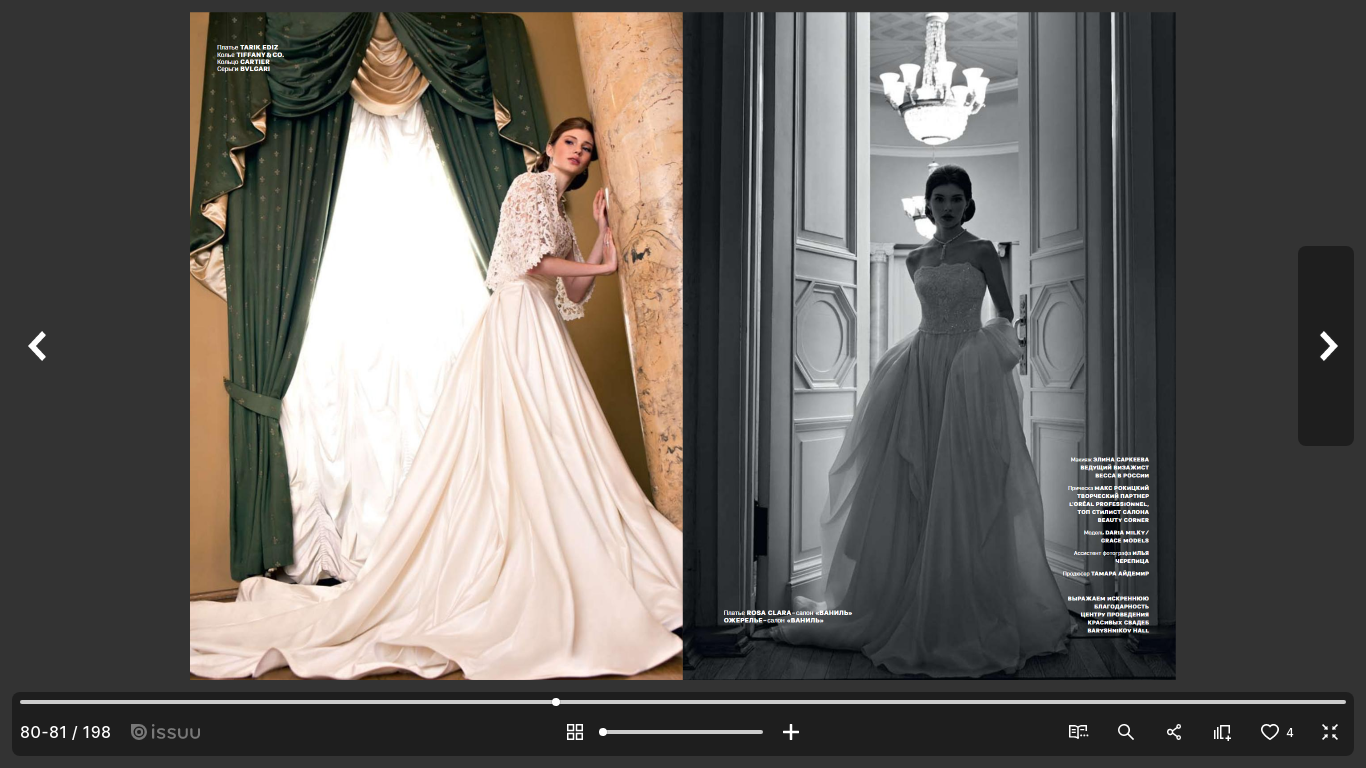Like the publication with heart icon
The image size is (1366, 768).
pyautogui.click(x=1270, y=732)
